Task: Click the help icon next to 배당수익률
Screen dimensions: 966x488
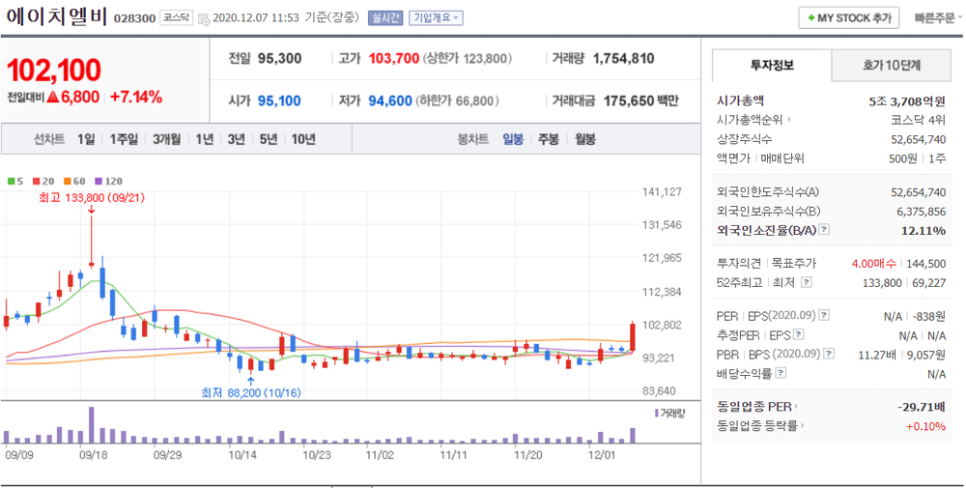Action: (x=781, y=373)
